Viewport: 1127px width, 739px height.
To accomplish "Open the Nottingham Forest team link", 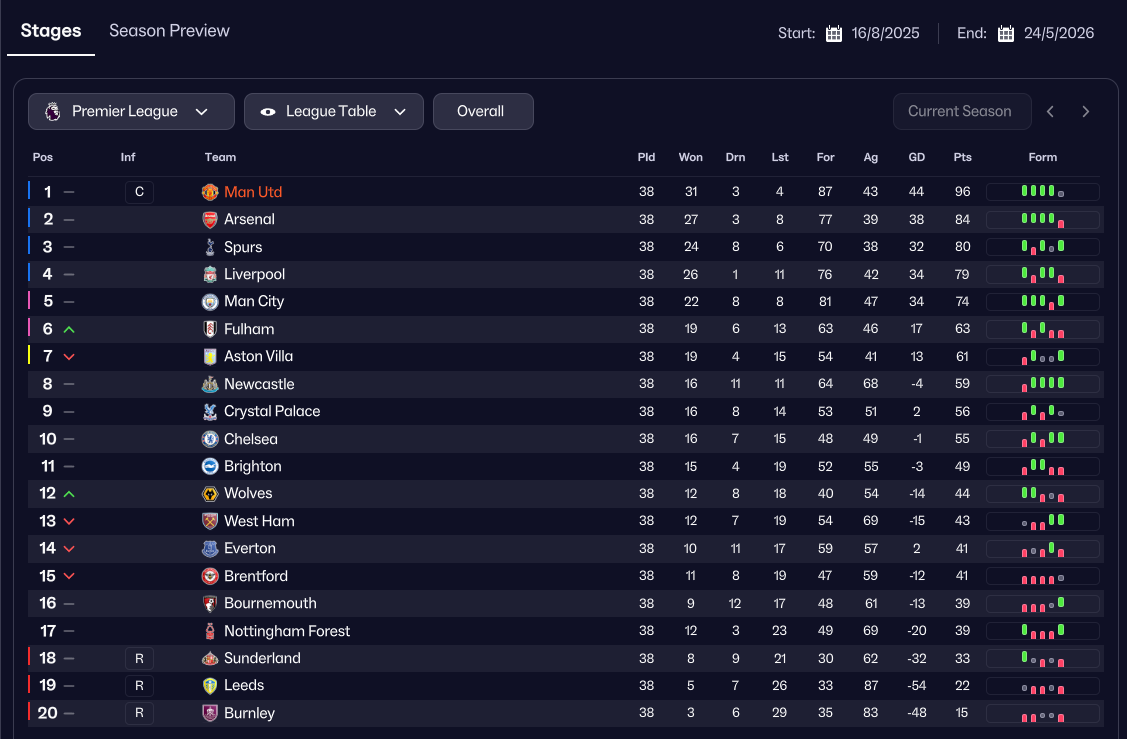I will point(287,631).
